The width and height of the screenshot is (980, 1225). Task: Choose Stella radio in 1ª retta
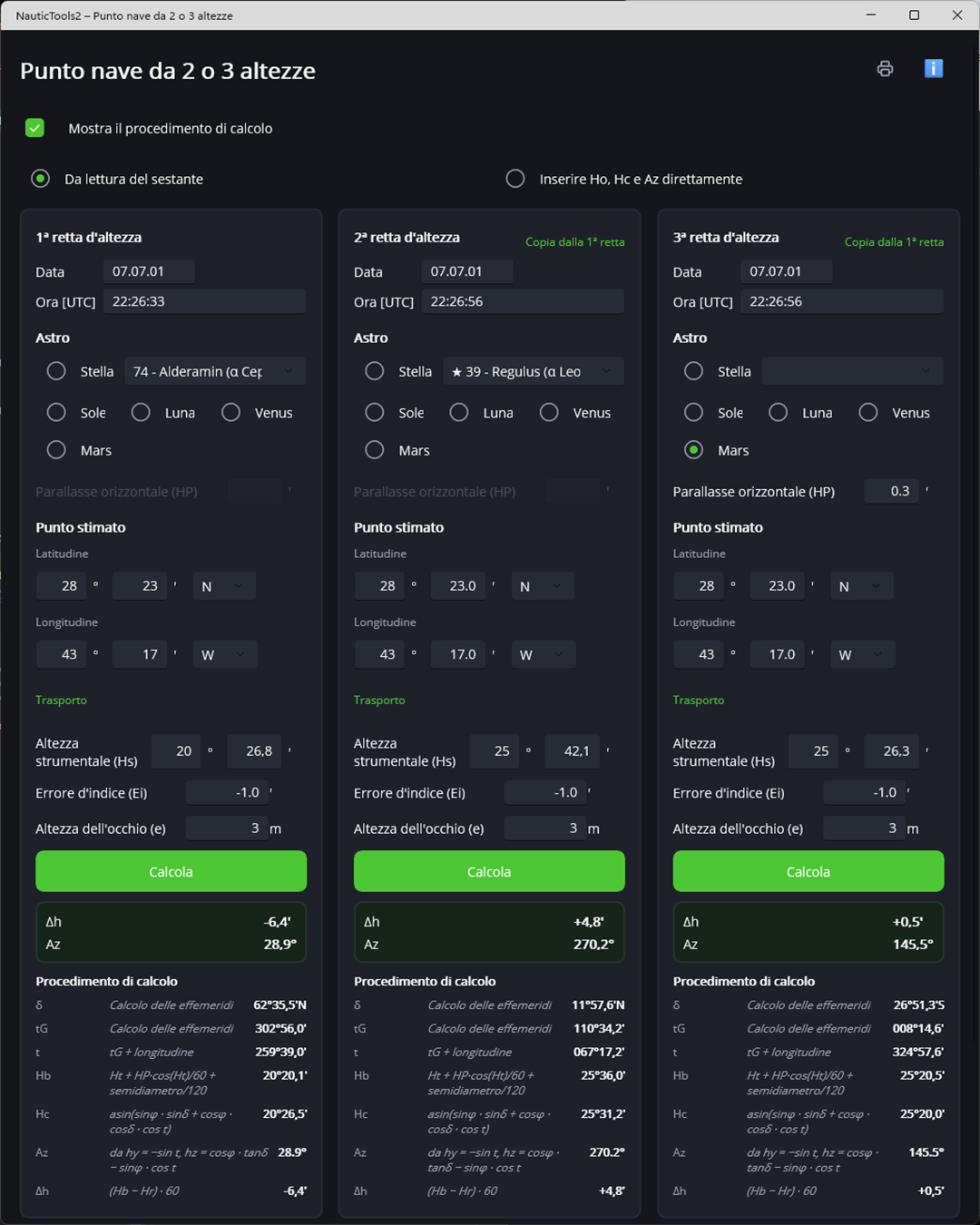tap(56, 371)
